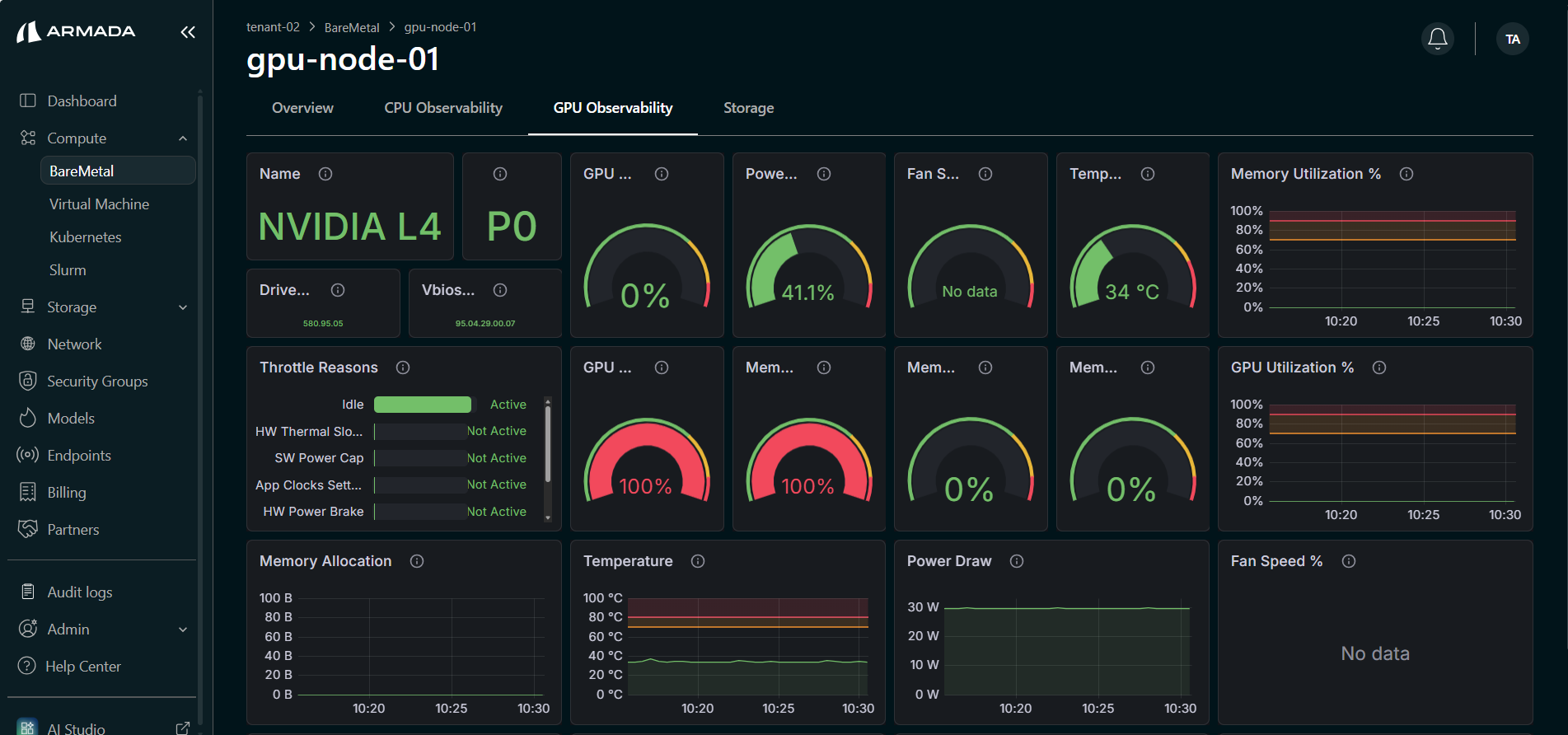Show info for Memory Utilization % chart
The image size is (1568, 735).
(1407, 174)
